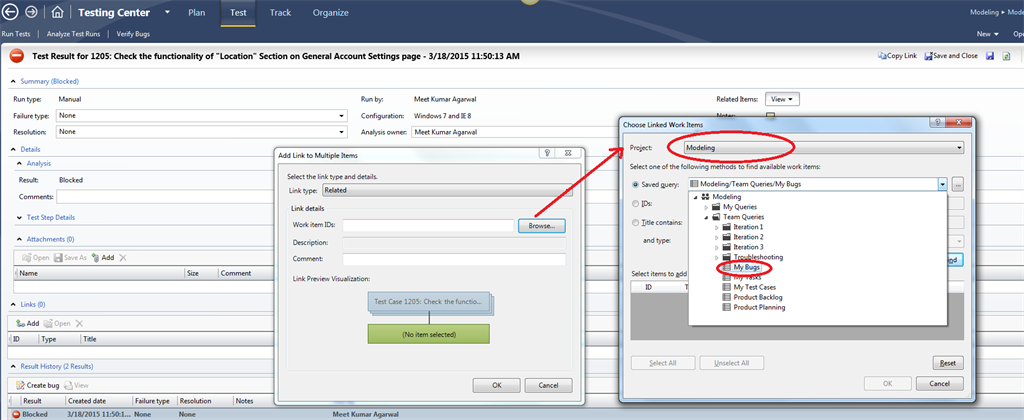1024x420 pixels.
Task: Click OK in Add Link dialog
Action: point(496,385)
